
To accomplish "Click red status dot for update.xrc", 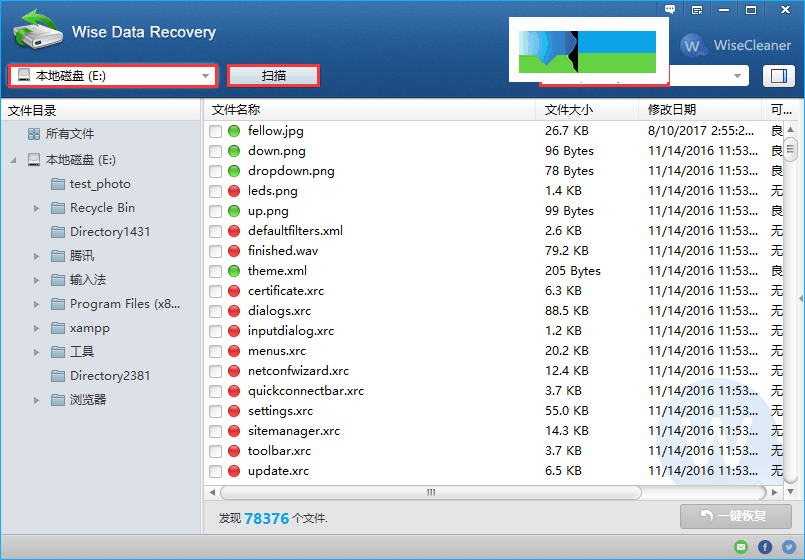I will point(234,471).
